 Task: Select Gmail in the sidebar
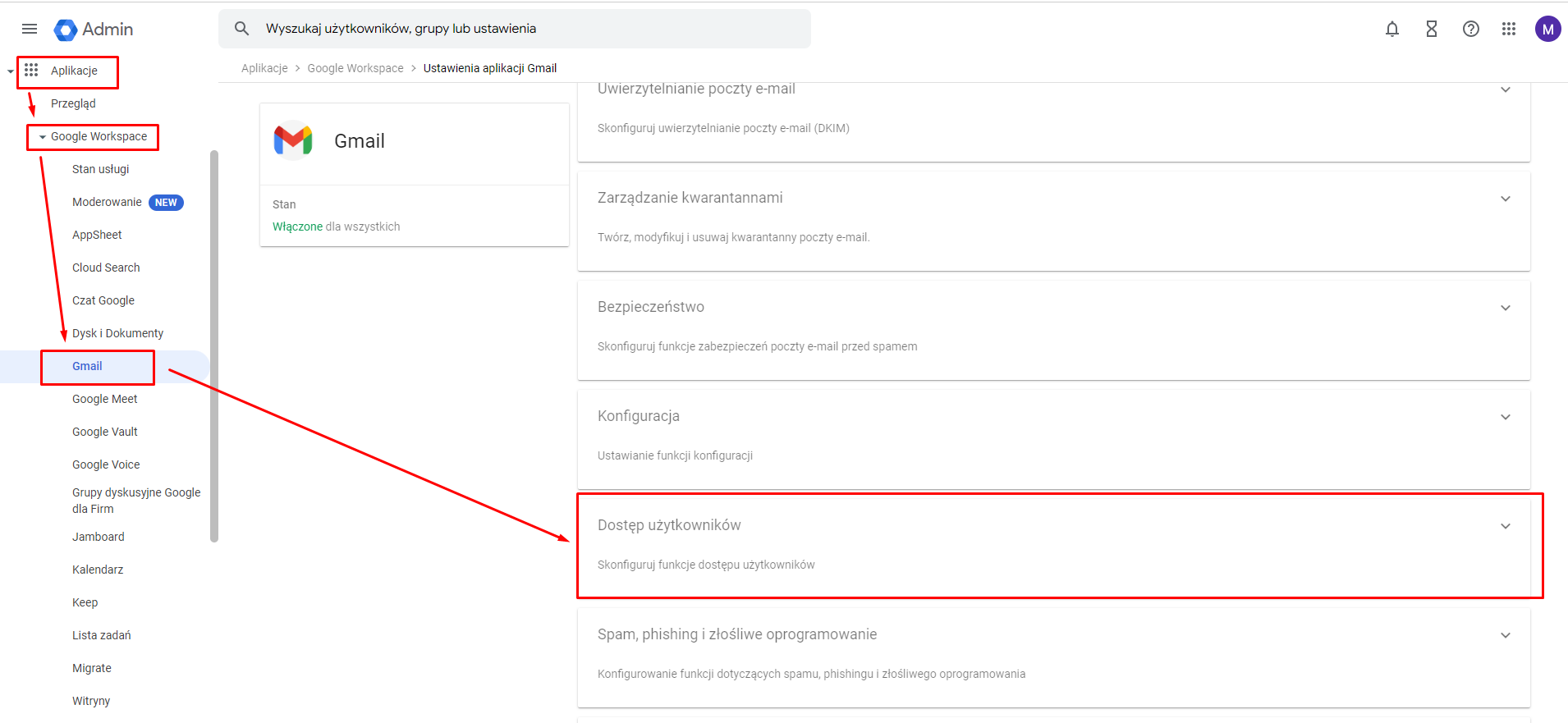click(x=87, y=366)
